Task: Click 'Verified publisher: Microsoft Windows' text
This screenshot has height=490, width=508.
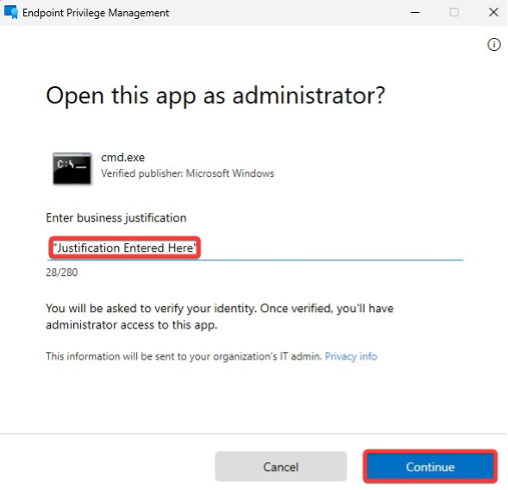Action: 187,173
